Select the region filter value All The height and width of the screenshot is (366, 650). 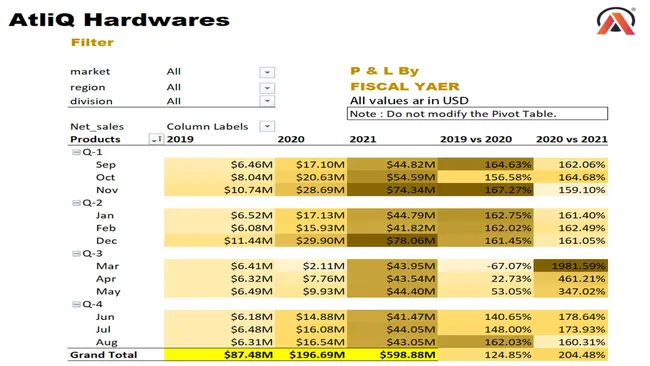[174, 87]
